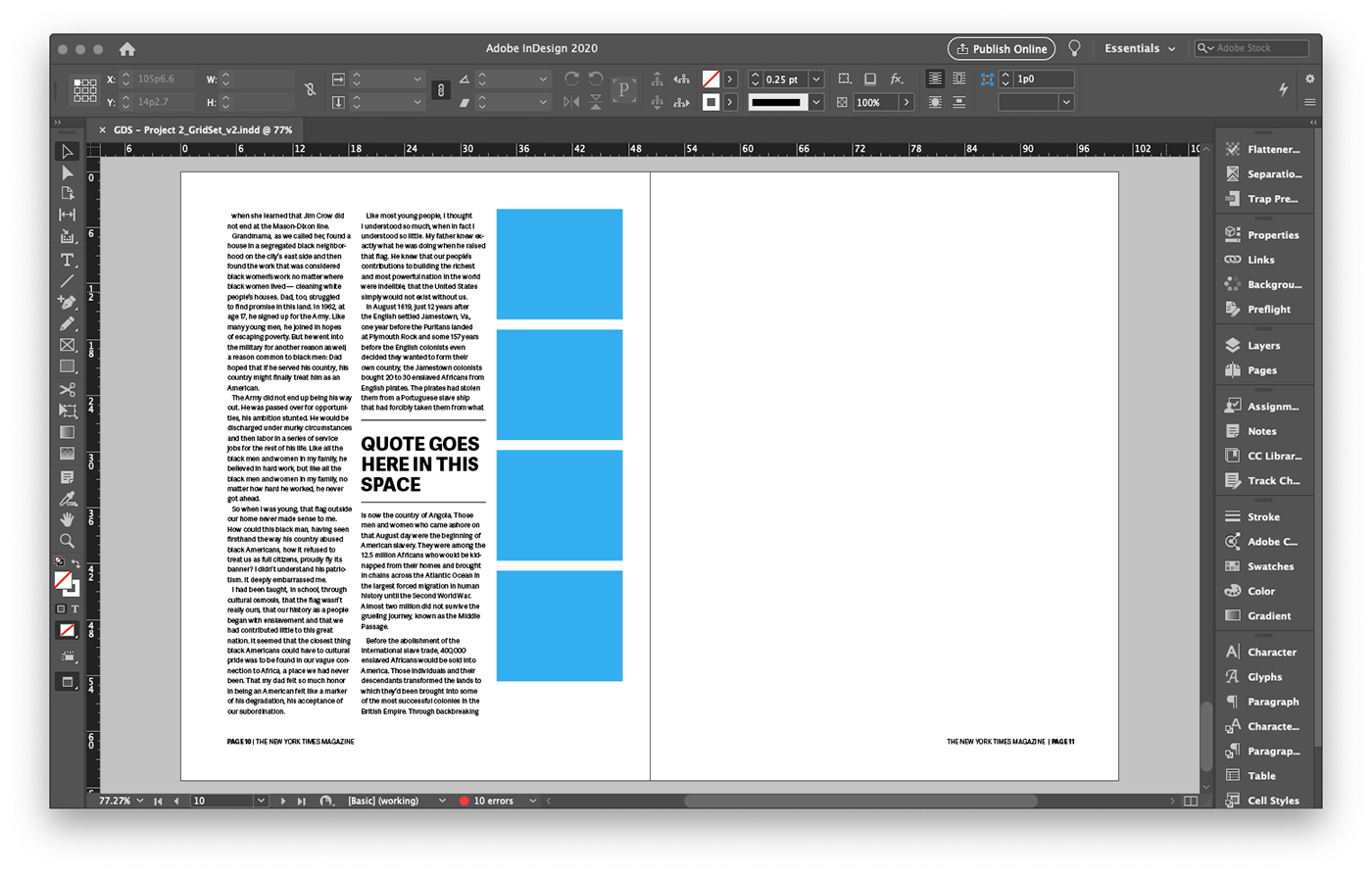
Task: Select the Pen tool
Action: [x=67, y=303]
